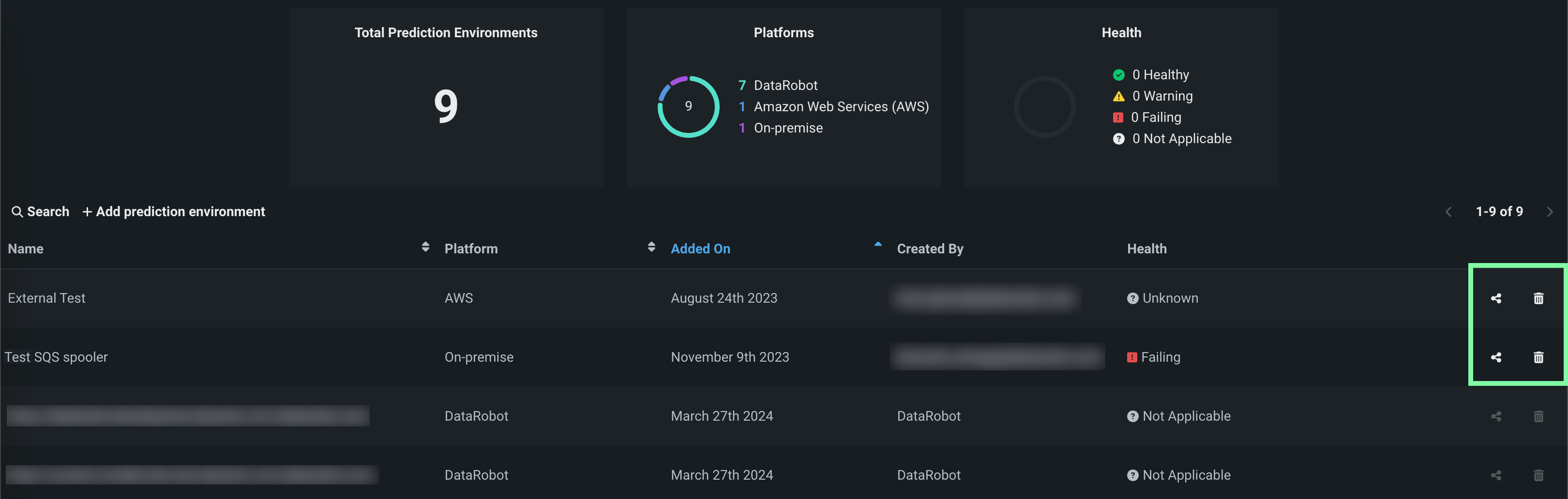This screenshot has width=1568, height=499.
Task: Go to next page of results
Action: (x=1549, y=212)
